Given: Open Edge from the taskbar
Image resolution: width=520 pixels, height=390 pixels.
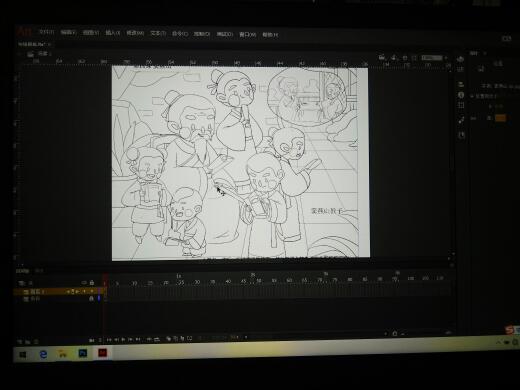Looking at the screenshot, I should tap(43, 354).
